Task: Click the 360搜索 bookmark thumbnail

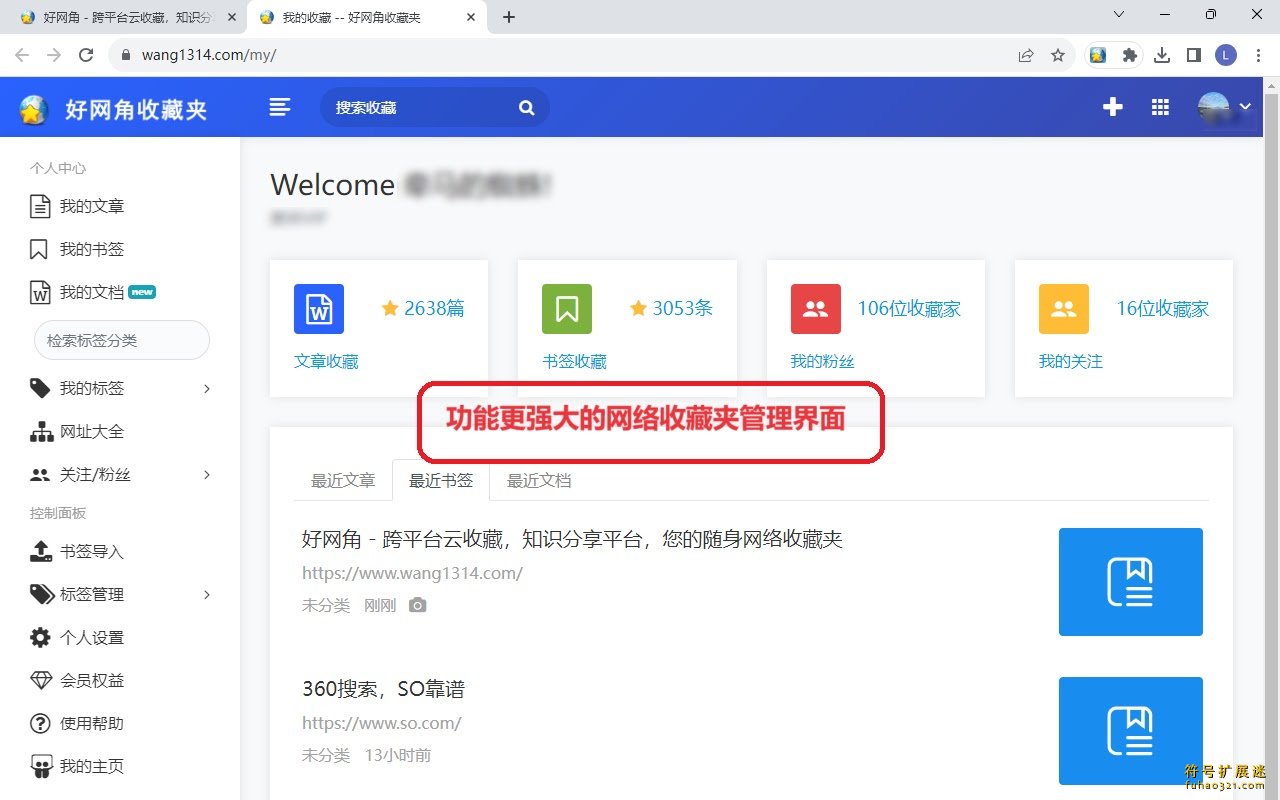Action: pyautogui.click(x=1131, y=731)
